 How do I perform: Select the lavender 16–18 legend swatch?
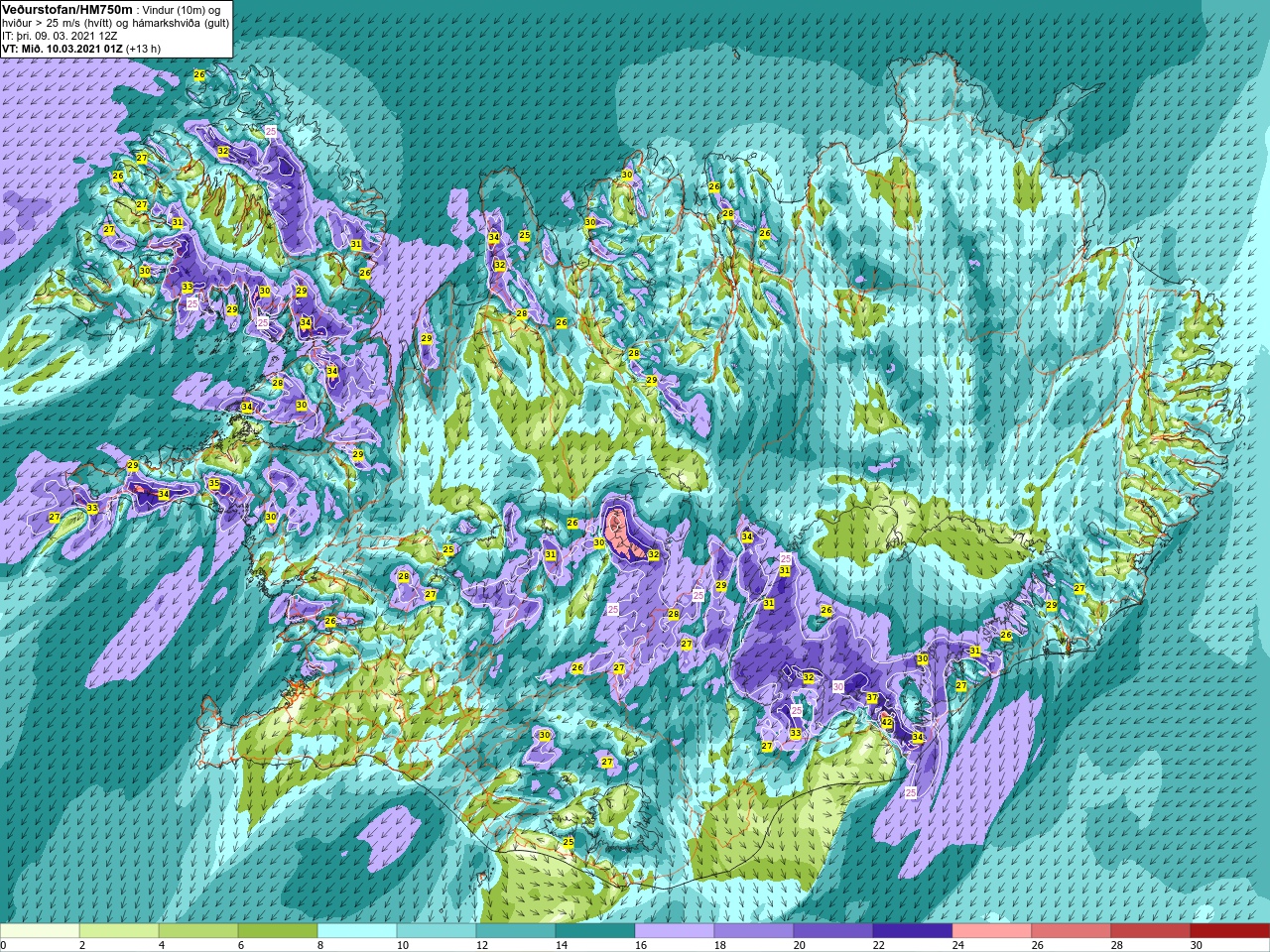click(x=675, y=931)
